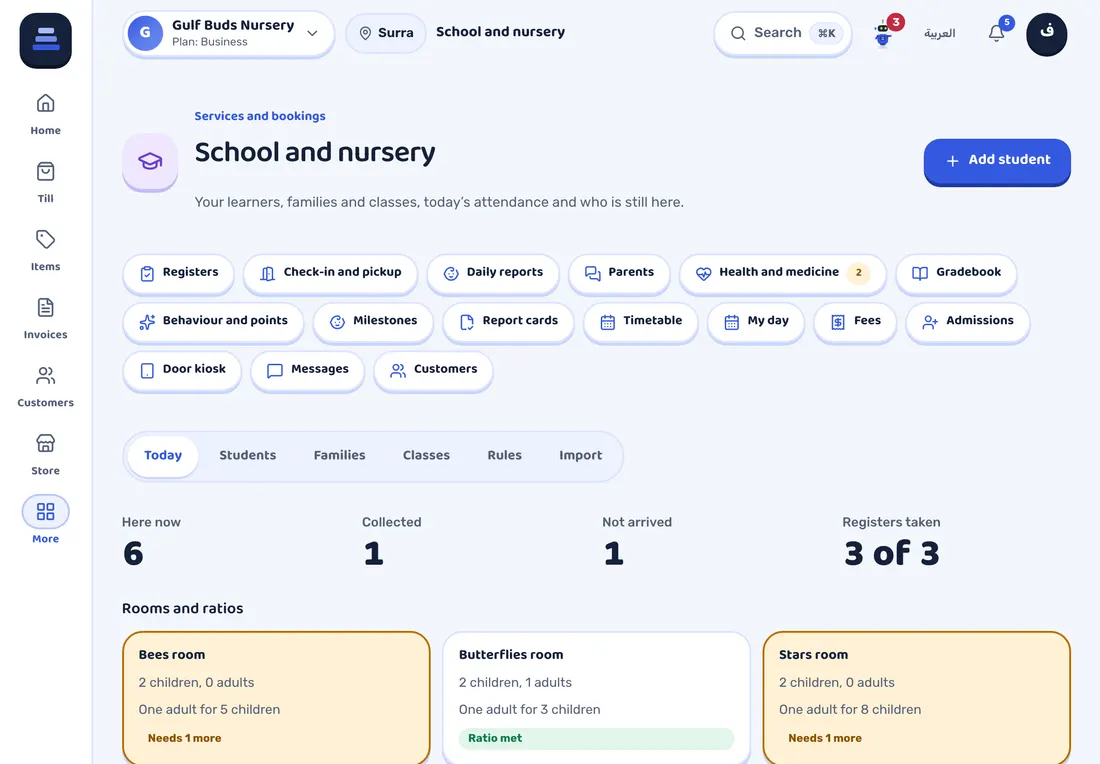Open the Butterflies room card
Screen dimensions: 1100x764
596,697
